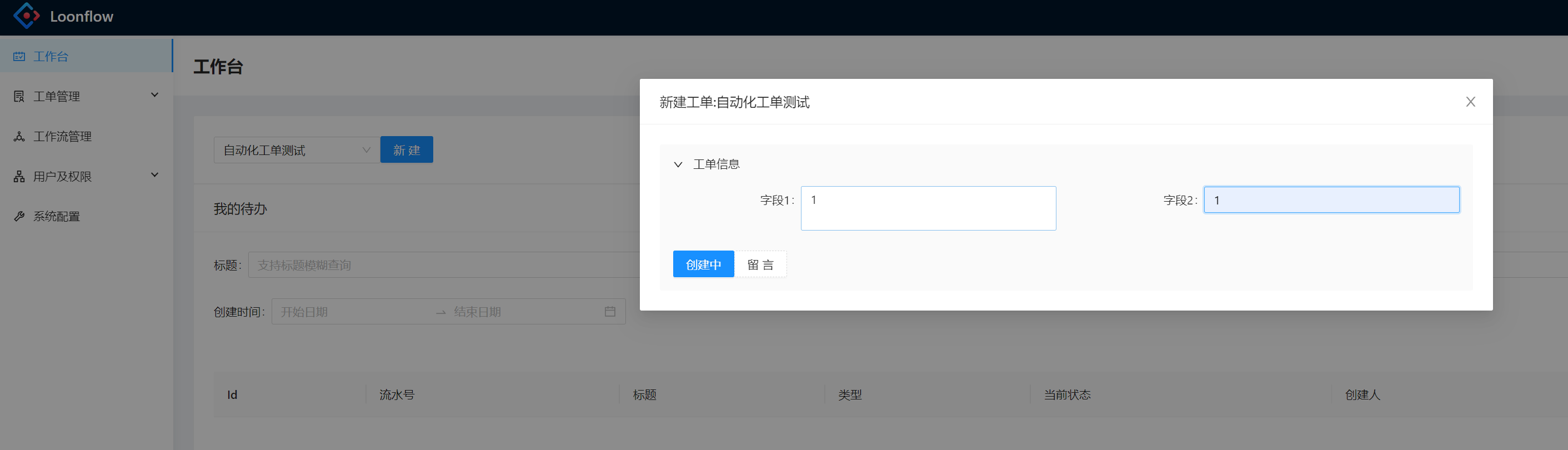Viewport: 1568px width, 450px height.
Task: Expand the 工单管理 submenu arrow
Action: click(x=154, y=95)
